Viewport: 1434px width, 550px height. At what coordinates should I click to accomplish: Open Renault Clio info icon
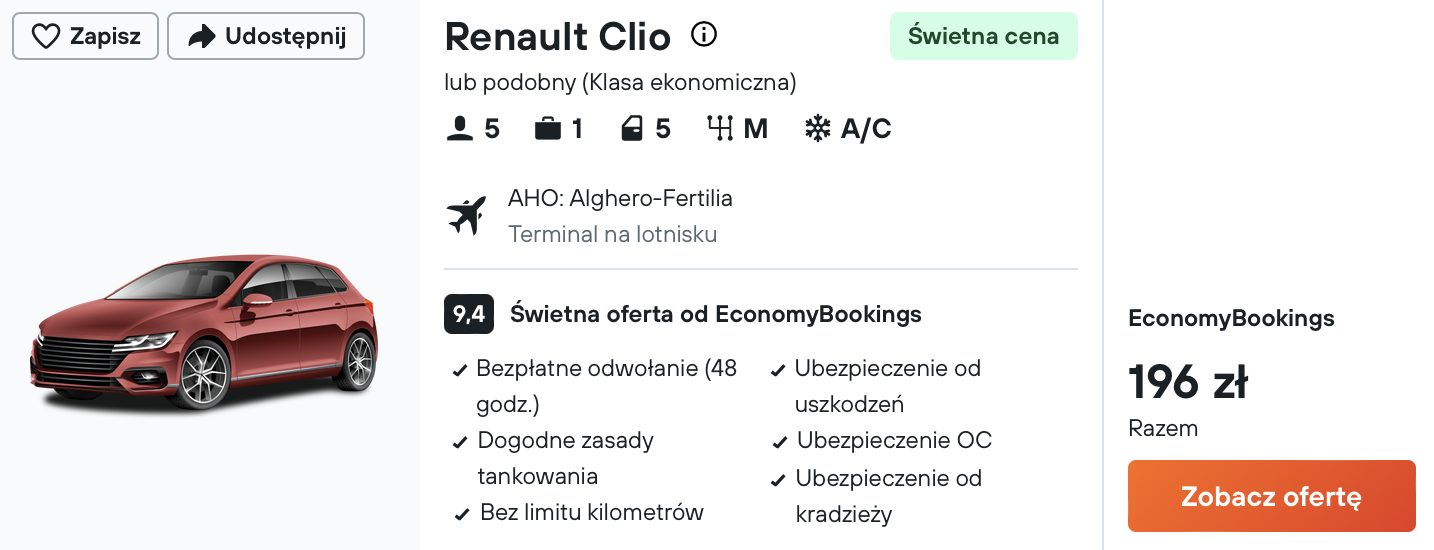(704, 36)
